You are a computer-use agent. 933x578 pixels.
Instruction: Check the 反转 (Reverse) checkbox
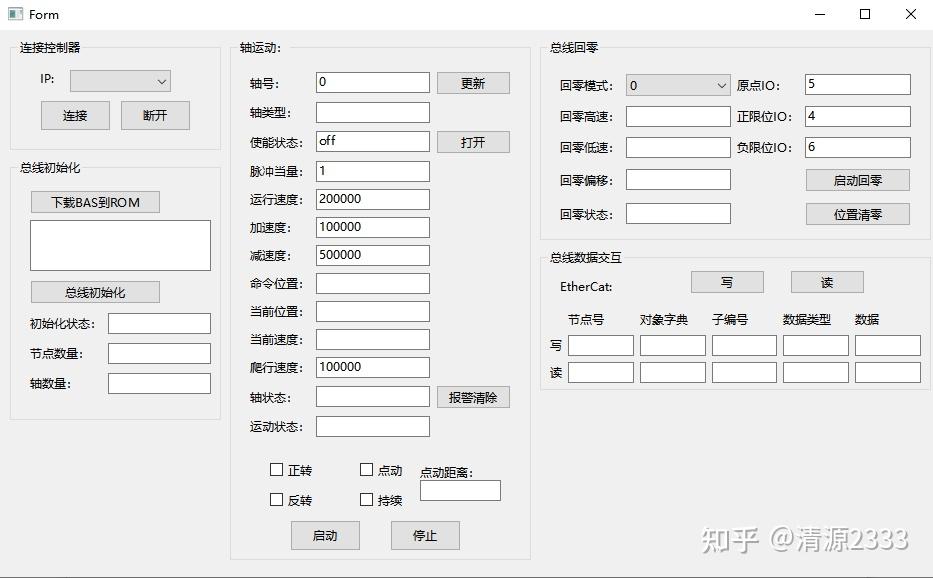(276, 499)
